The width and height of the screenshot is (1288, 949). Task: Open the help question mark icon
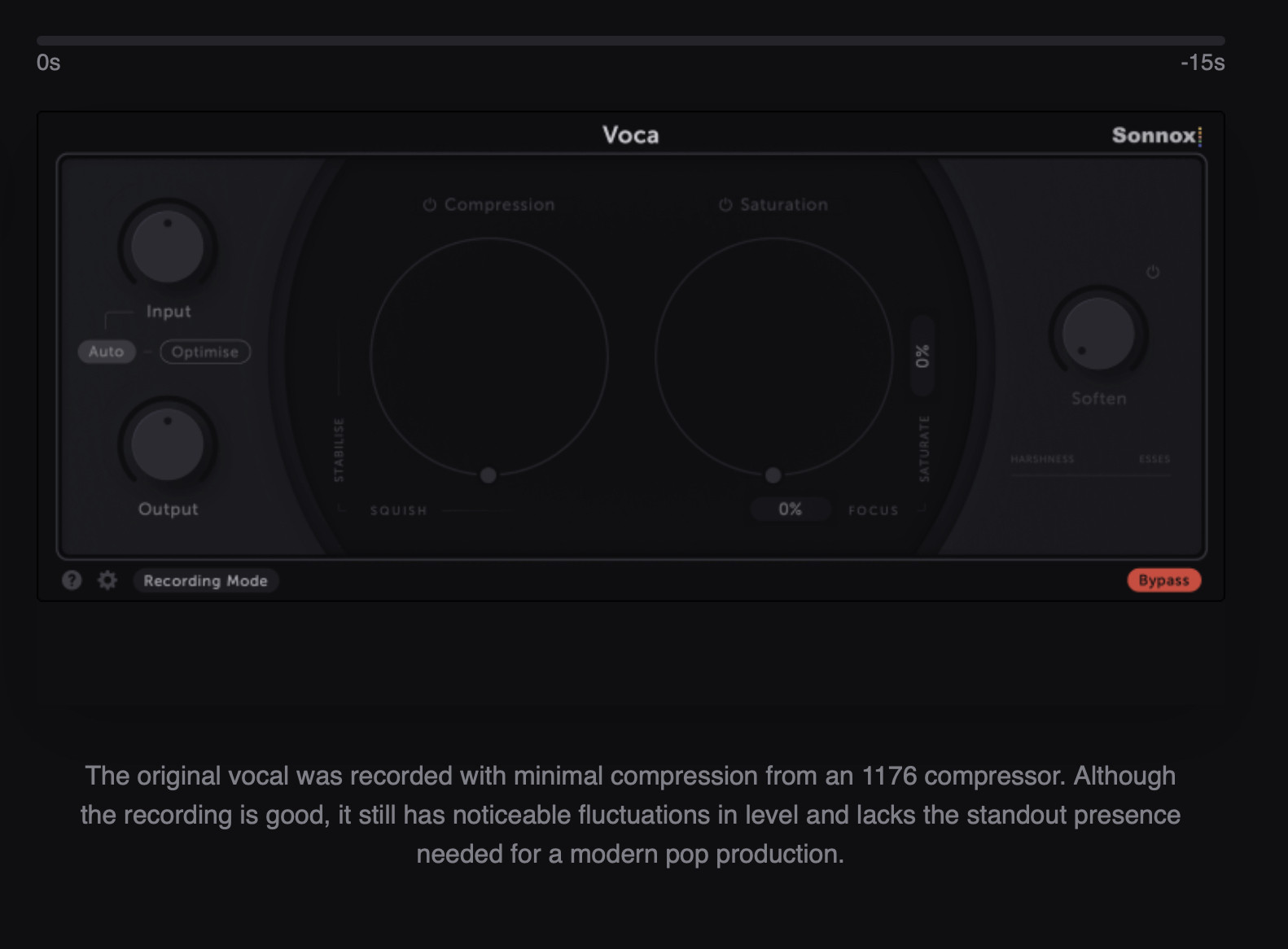72,580
